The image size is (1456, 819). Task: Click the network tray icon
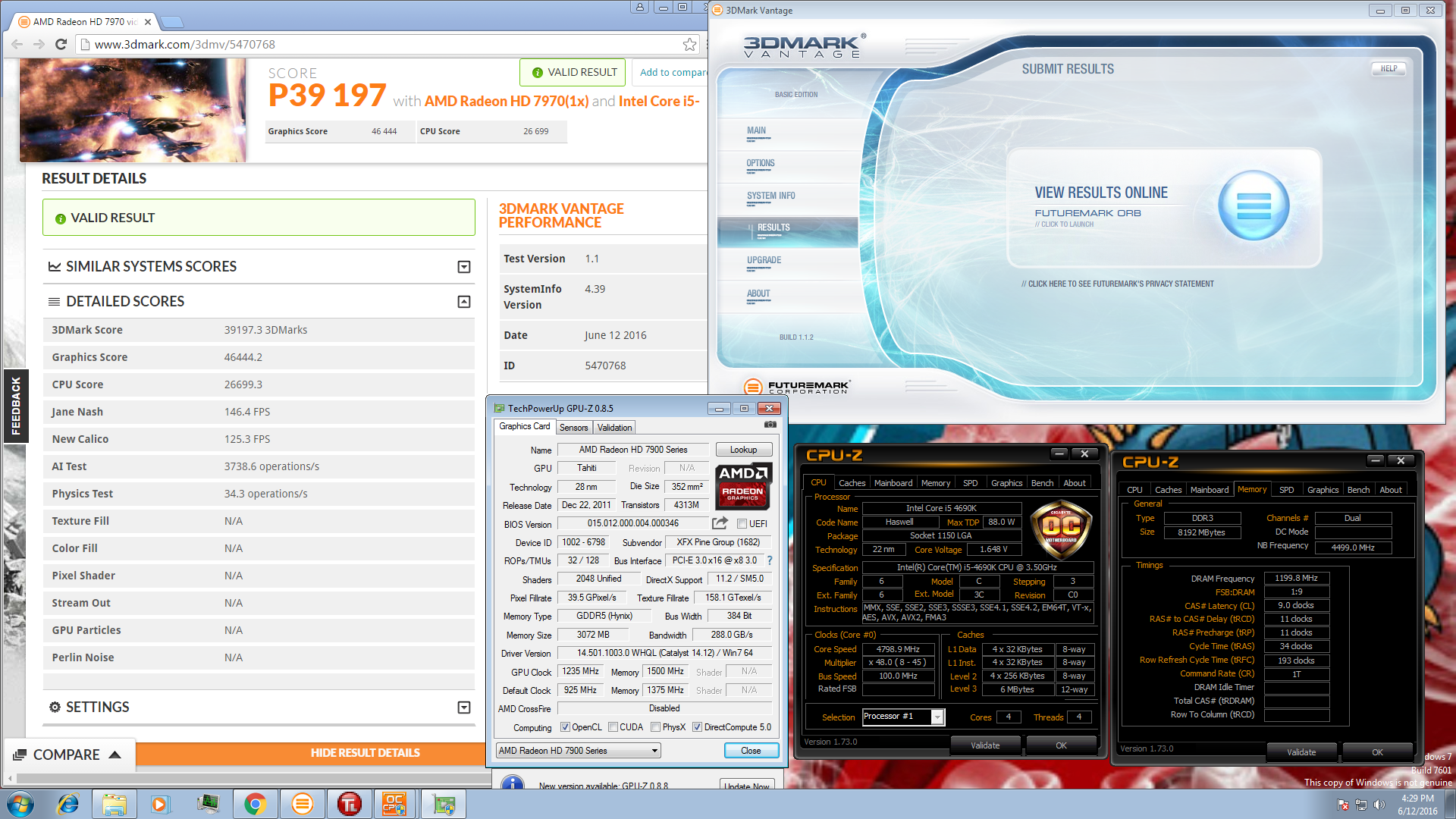pyautogui.click(x=1361, y=805)
